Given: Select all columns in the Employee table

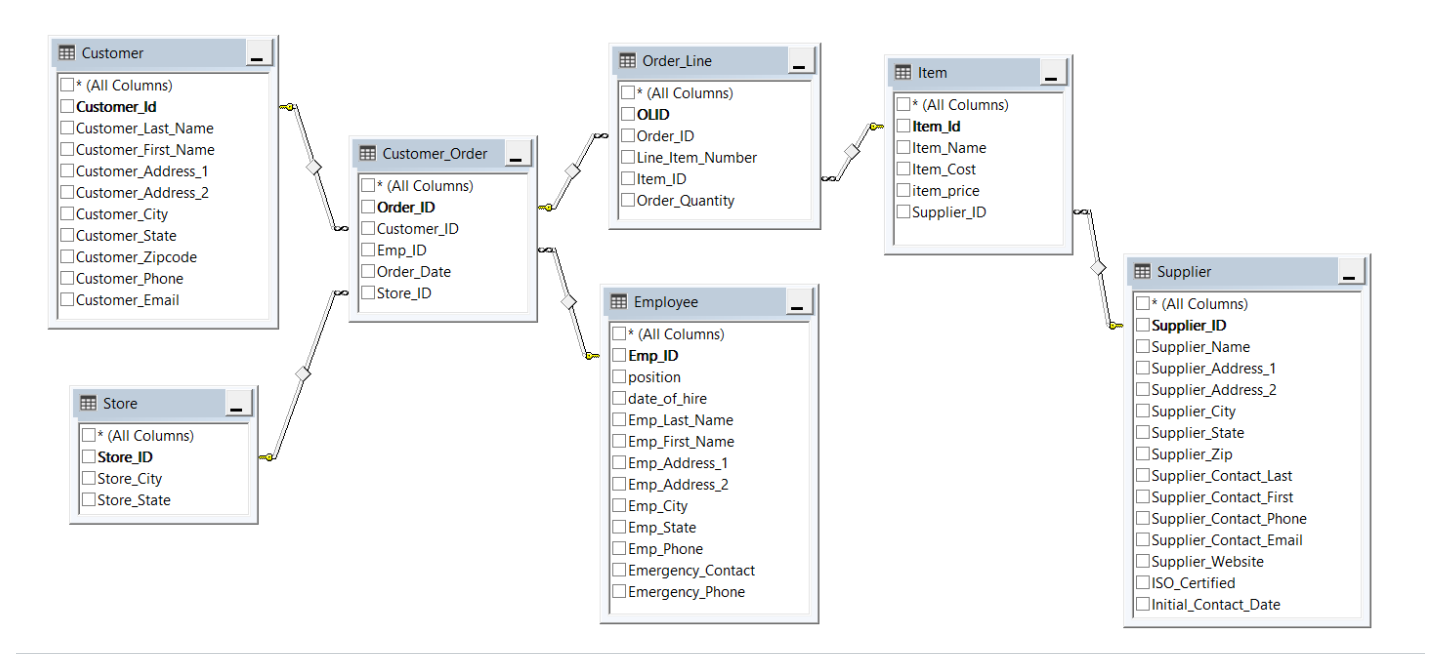Looking at the screenshot, I should pyautogui.click(x=619, y=333).
